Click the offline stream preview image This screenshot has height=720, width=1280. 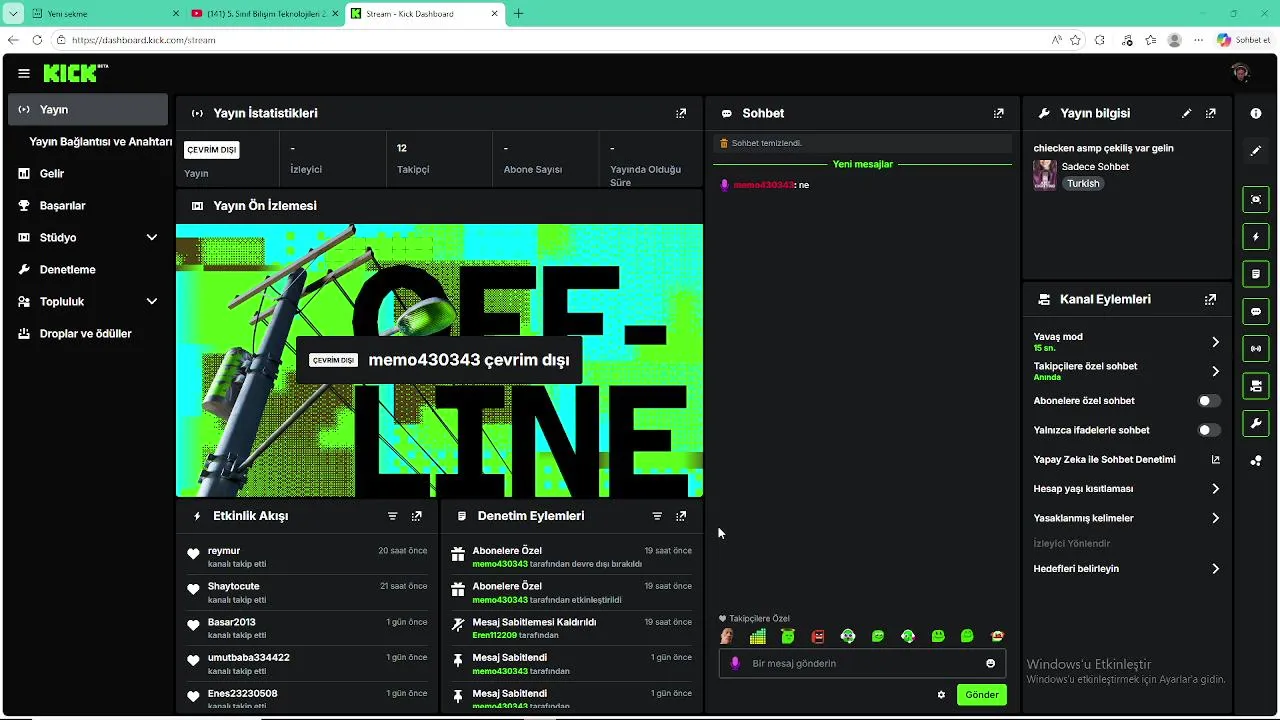point(439,360)
